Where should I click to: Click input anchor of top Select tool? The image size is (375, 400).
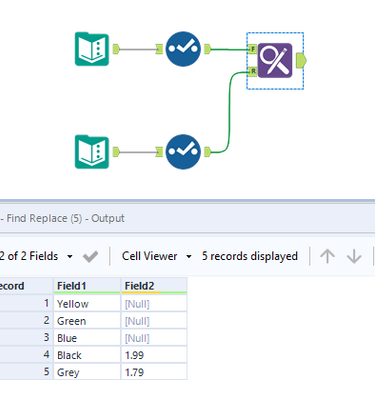click(x=159, y=49)
